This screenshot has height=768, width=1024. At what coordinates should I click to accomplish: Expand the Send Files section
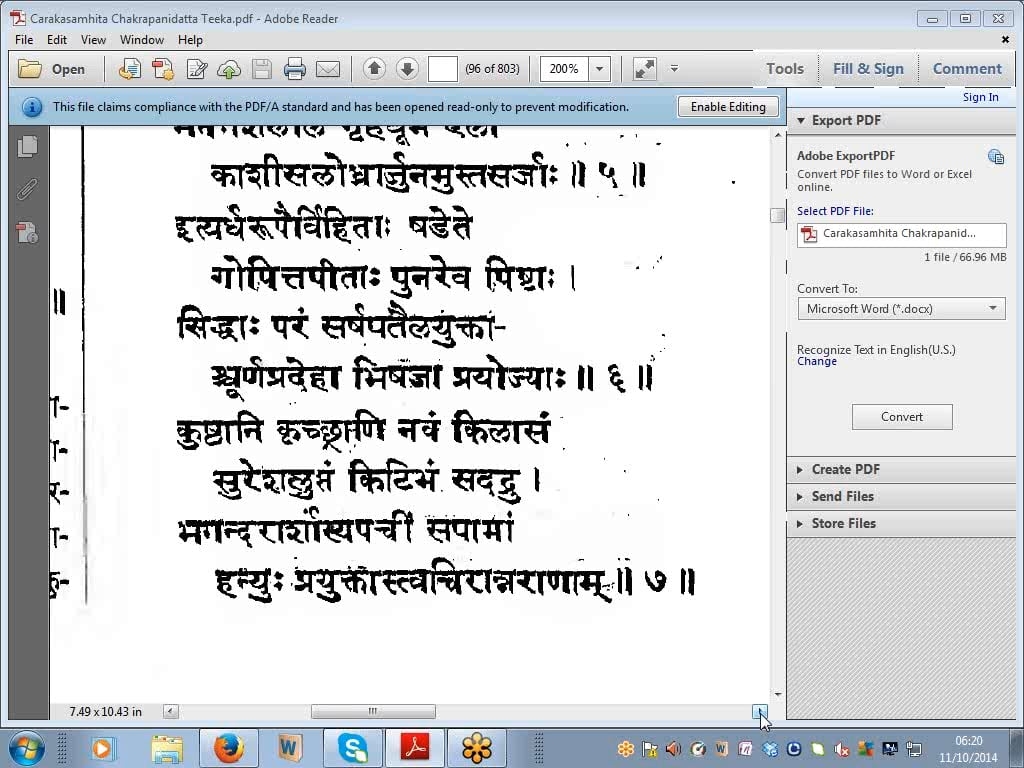(x=842, y=496)
